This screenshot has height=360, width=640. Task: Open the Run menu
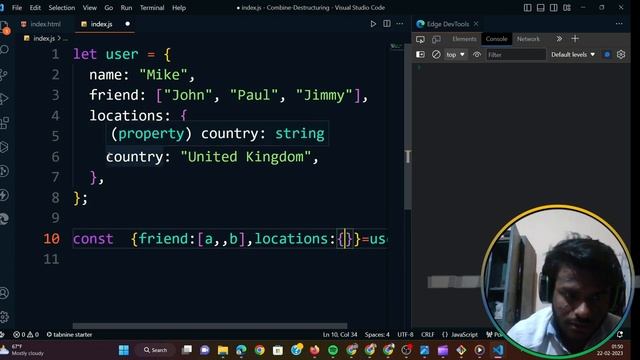pyautogui.click(x=126, y=8)
